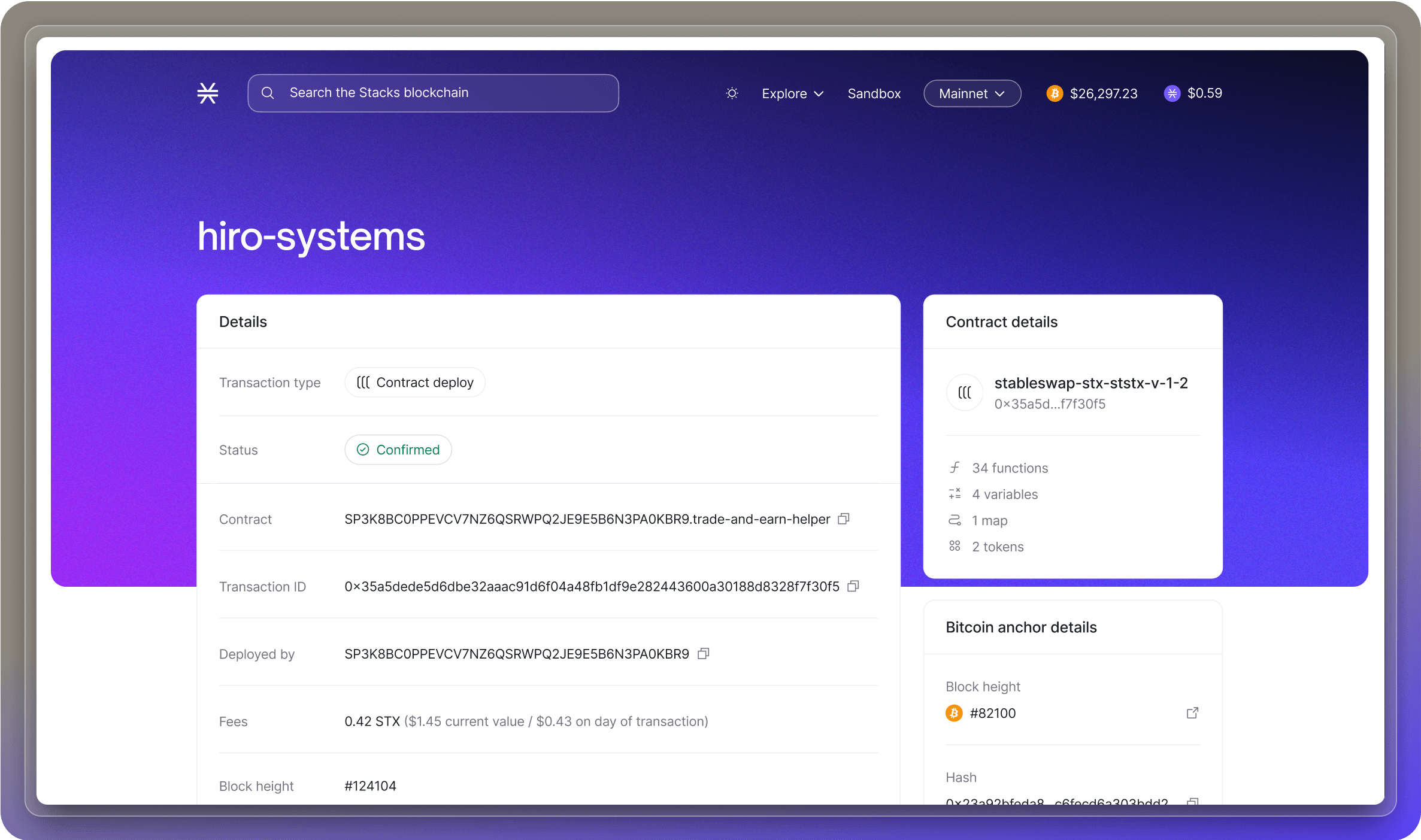Viewport: 1421px width, 840px height.
Task: Click the stableswap-stx-ststx-v-1-2 contract name
Action: tap(1091, 383)
